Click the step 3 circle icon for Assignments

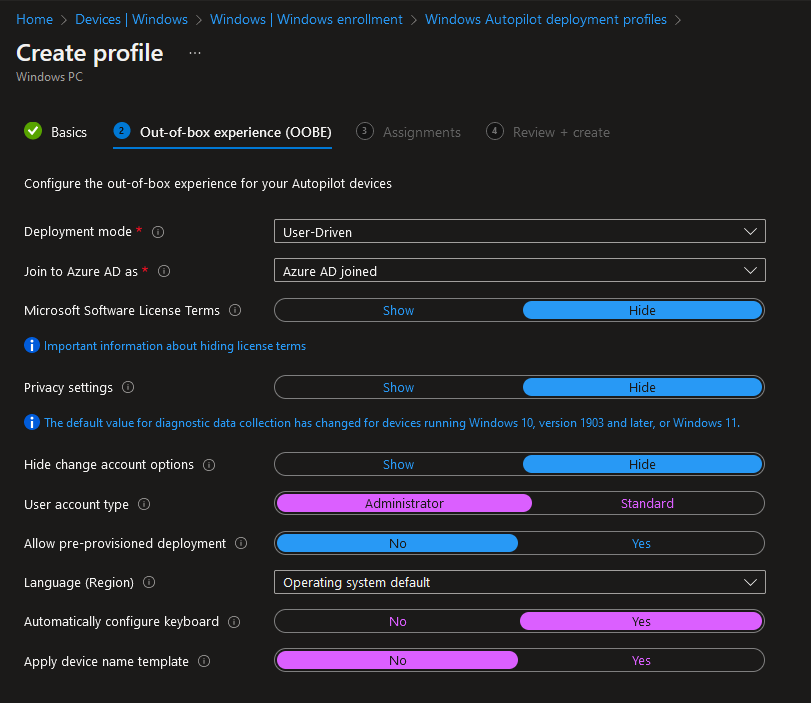[x=365, y=131]
